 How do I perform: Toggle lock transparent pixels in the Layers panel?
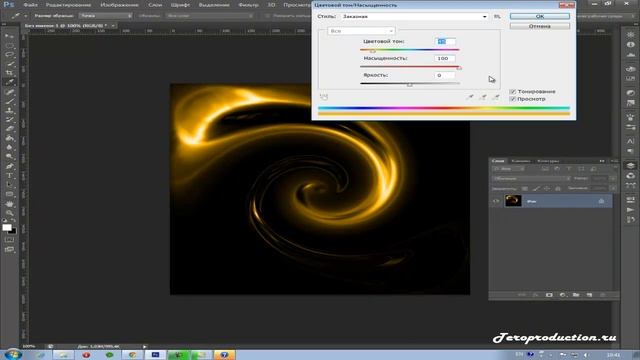click(525, 188)
